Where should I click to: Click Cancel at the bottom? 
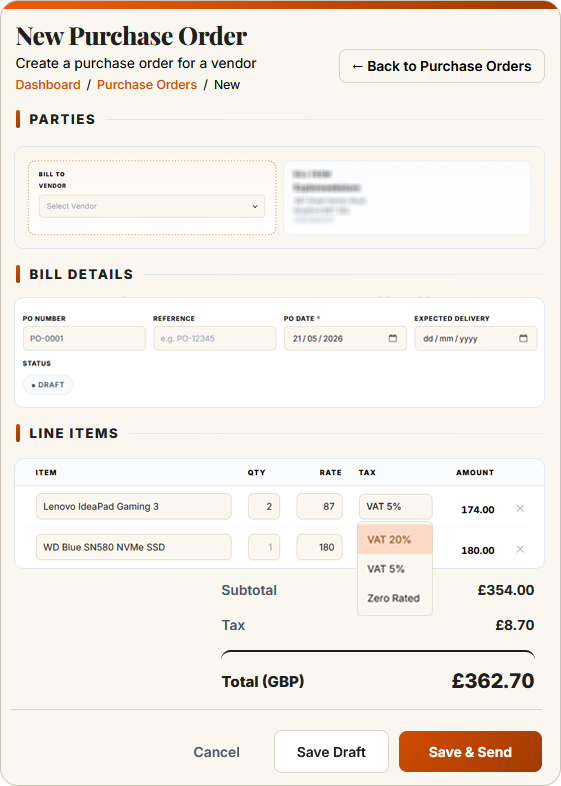(x=217, y=752)
